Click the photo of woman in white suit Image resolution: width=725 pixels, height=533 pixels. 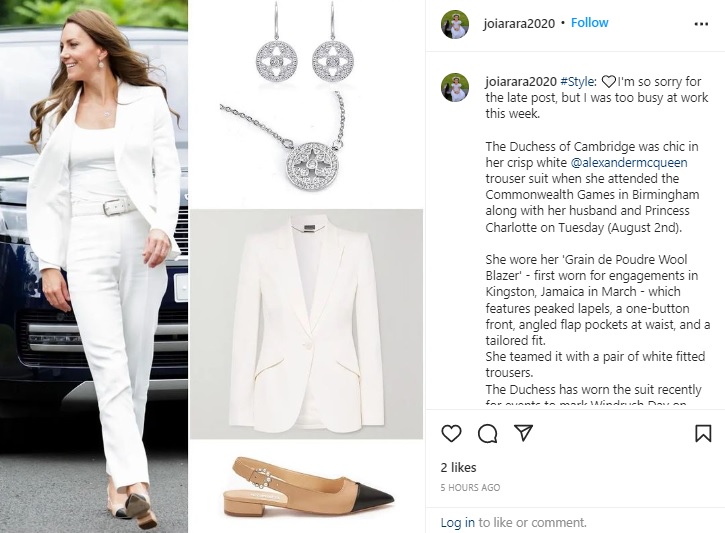94,266
